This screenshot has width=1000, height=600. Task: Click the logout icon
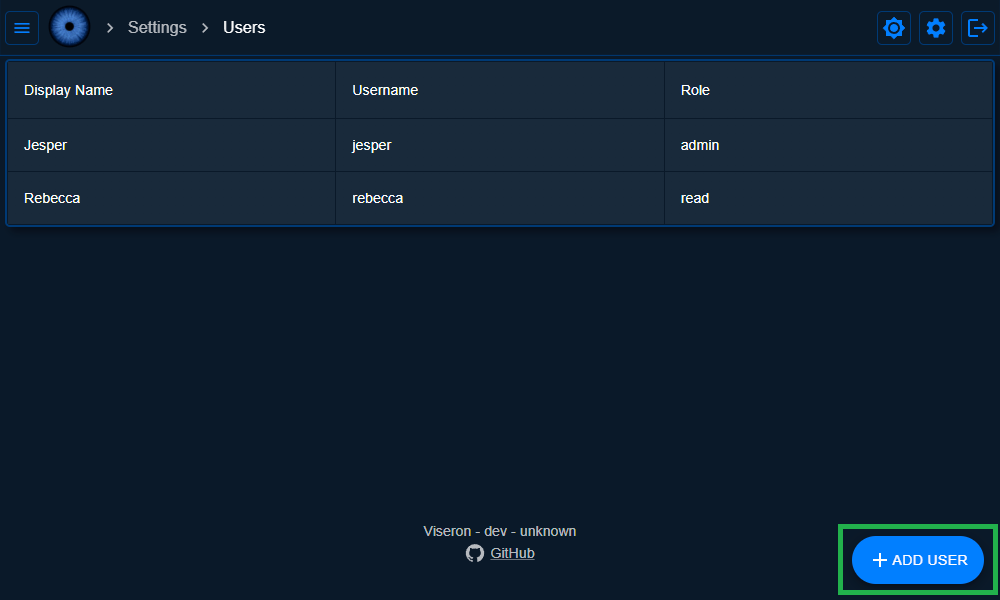click(978, 28)
